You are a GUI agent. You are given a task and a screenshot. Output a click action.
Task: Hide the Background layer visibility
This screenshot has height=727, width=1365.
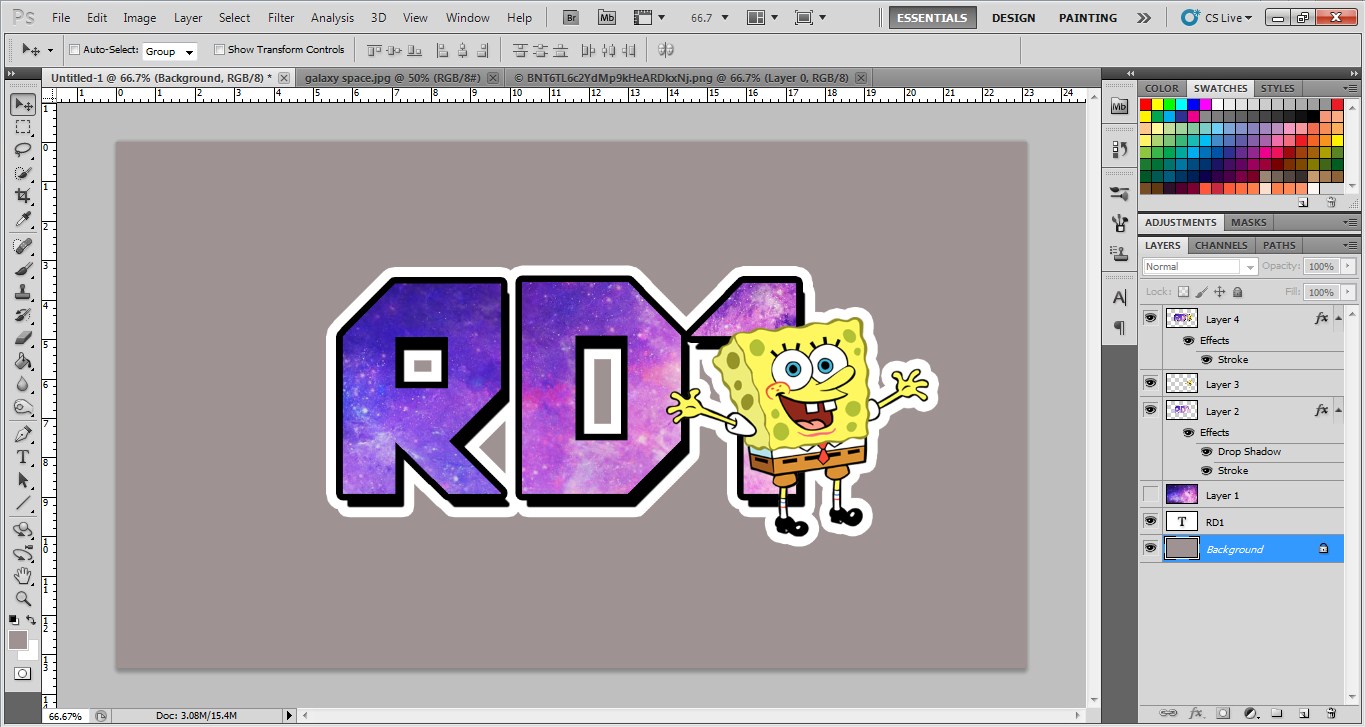coord(1150,548)
